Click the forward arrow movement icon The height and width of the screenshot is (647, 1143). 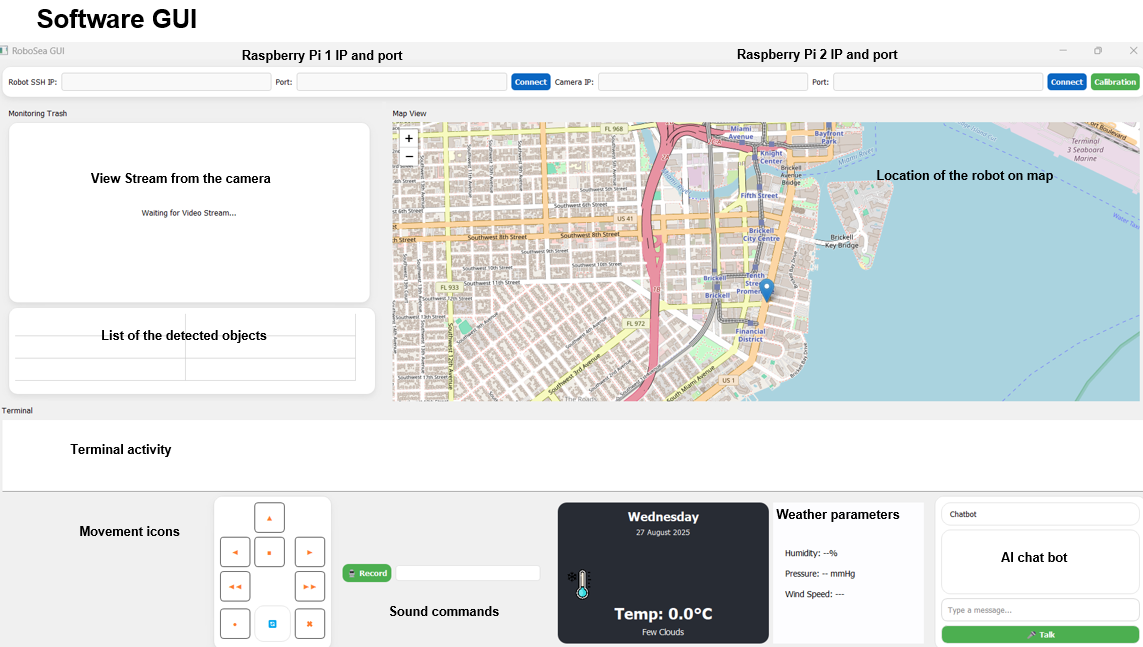pos(268,517)
